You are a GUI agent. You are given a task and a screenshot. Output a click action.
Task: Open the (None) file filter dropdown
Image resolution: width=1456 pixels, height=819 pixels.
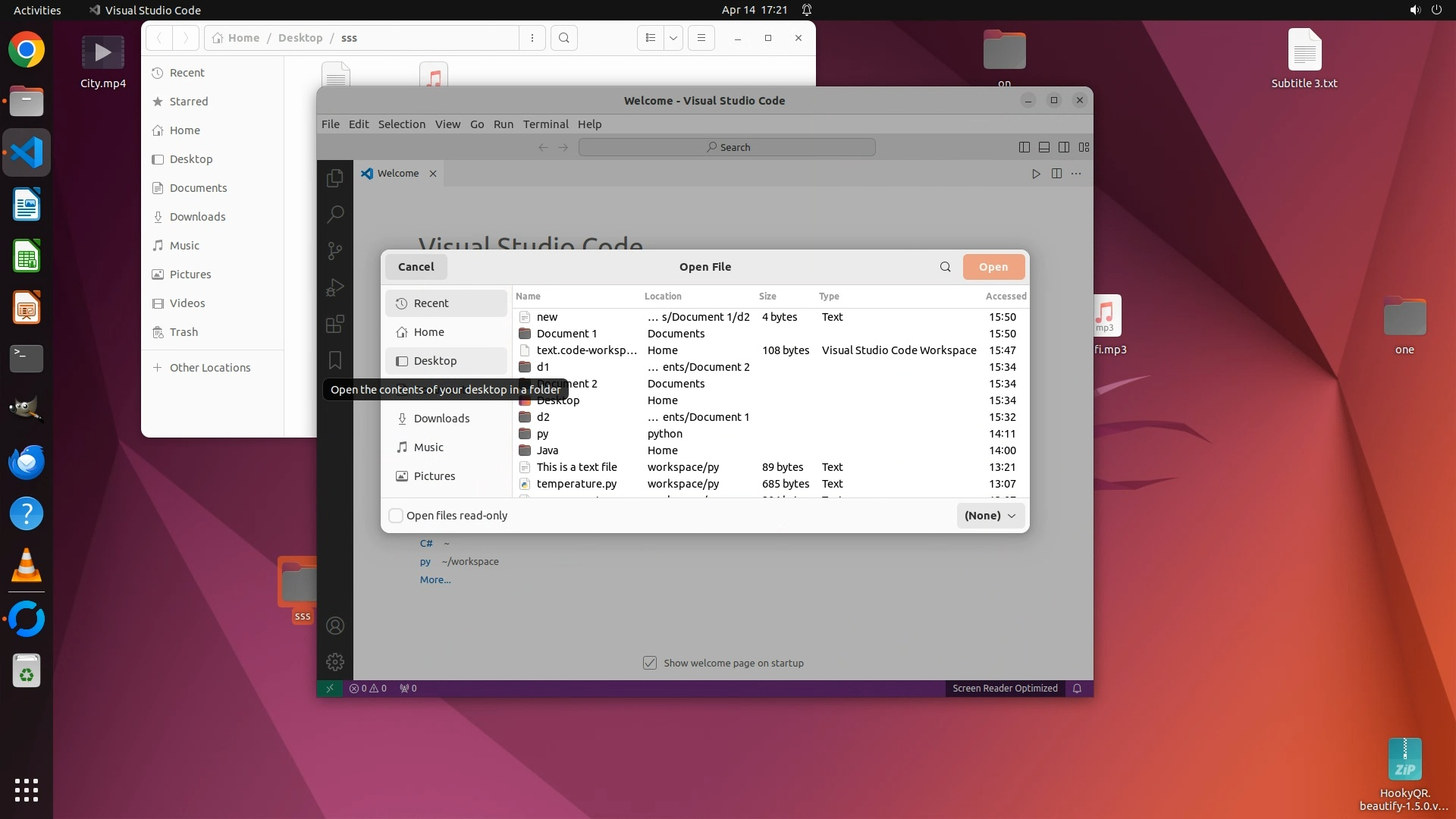(990, 516)
